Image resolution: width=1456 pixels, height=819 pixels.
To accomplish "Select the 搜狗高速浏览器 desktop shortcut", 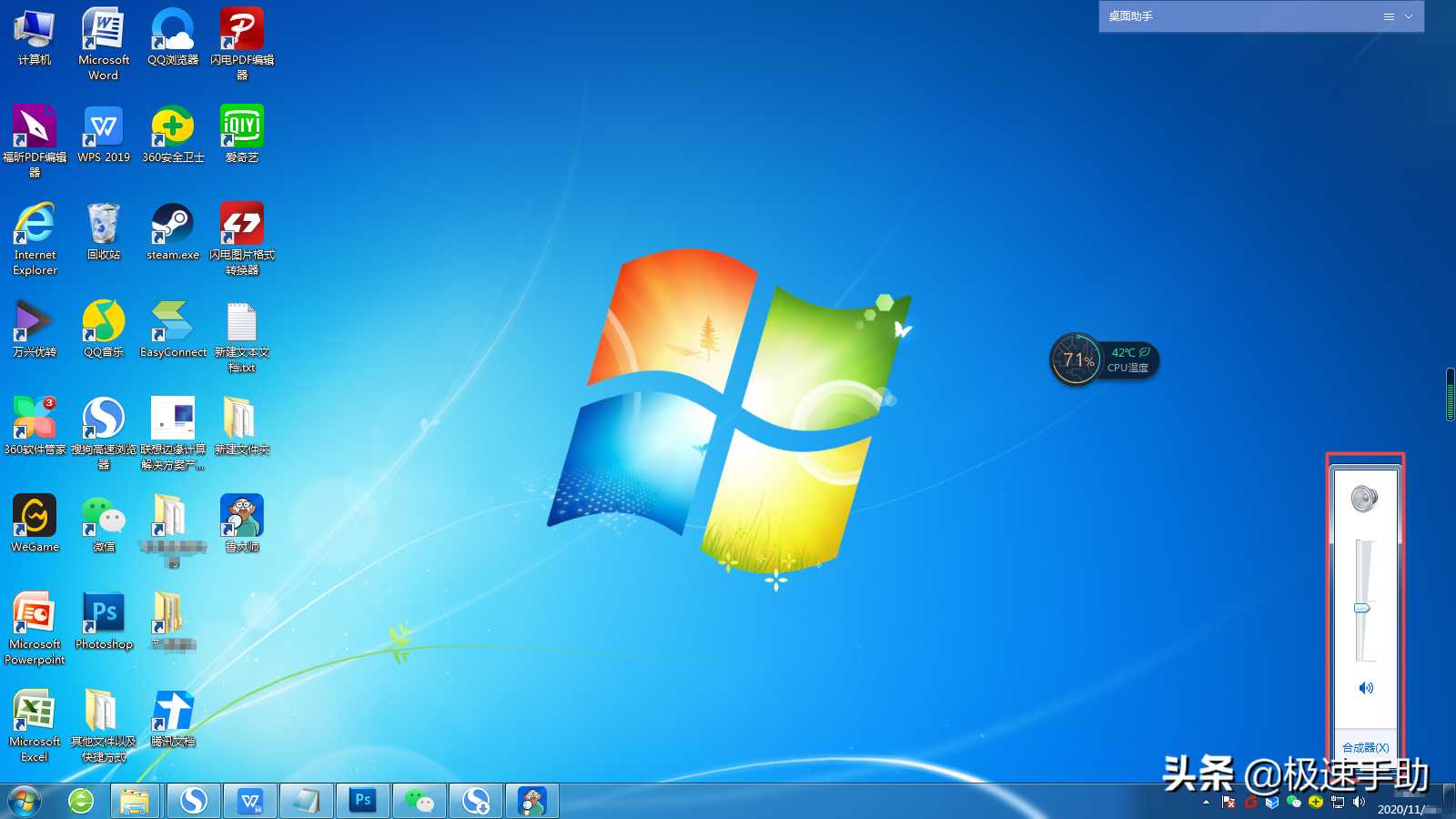I will (x=104, y=433).
